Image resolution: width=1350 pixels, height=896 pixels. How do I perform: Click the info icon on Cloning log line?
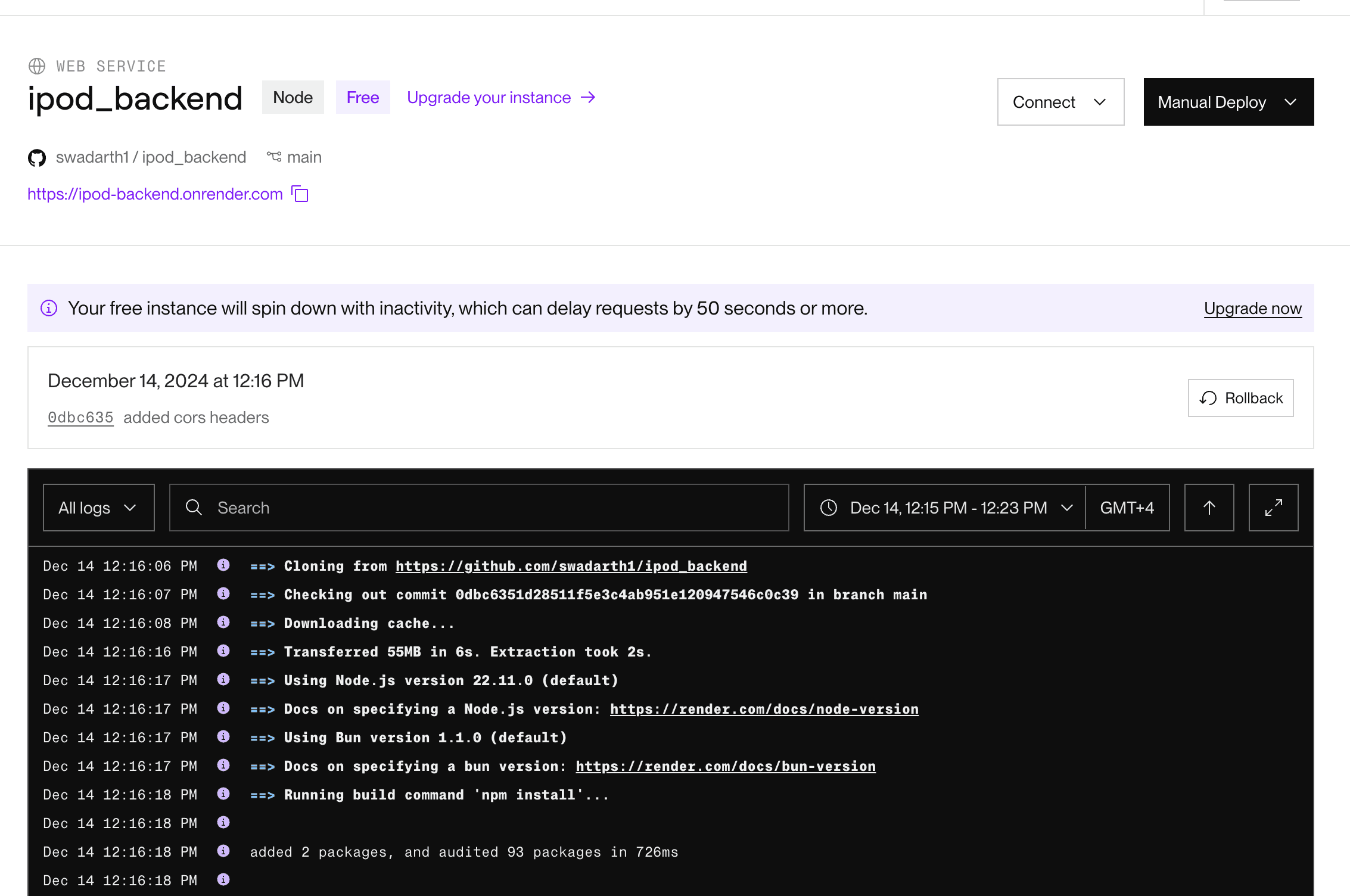[x=223, y=565]
